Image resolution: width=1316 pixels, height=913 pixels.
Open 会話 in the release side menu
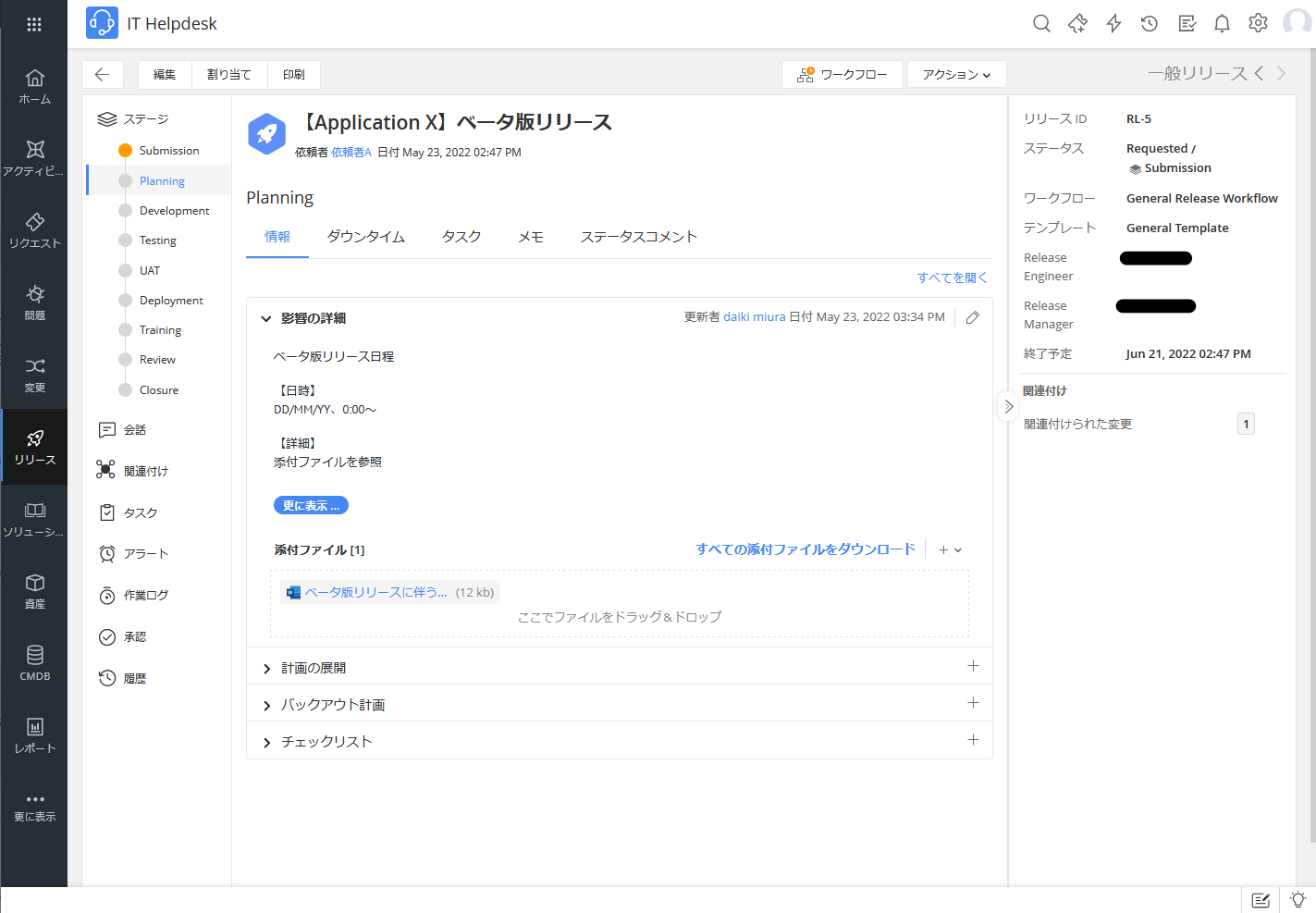pyautogui.click(x=133, y=429)
